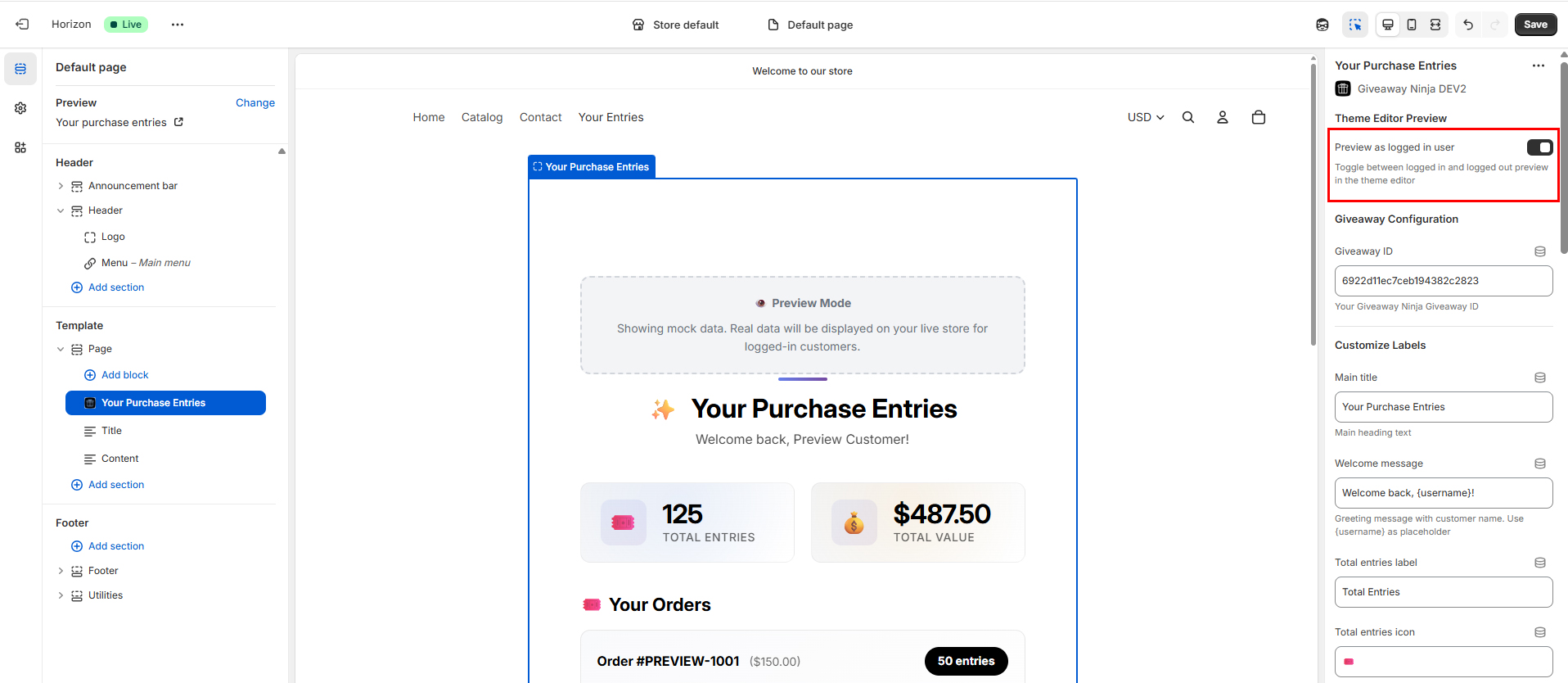Collapse the Page template section
1568x683 pixels.
pyautogui.click(x=61, y=349)
